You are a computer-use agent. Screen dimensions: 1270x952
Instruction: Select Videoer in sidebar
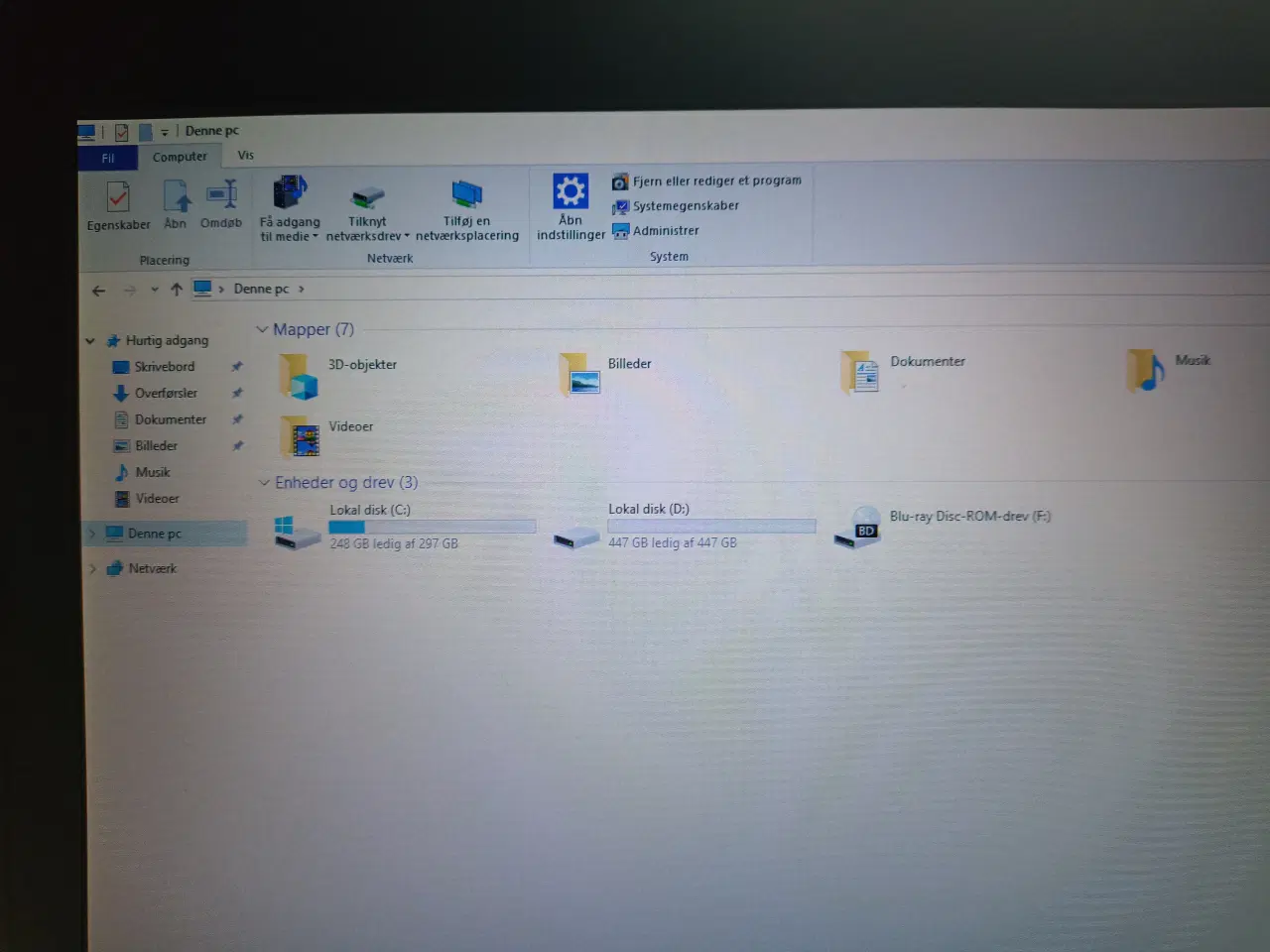pyautogui.click(x=157, y=499)
